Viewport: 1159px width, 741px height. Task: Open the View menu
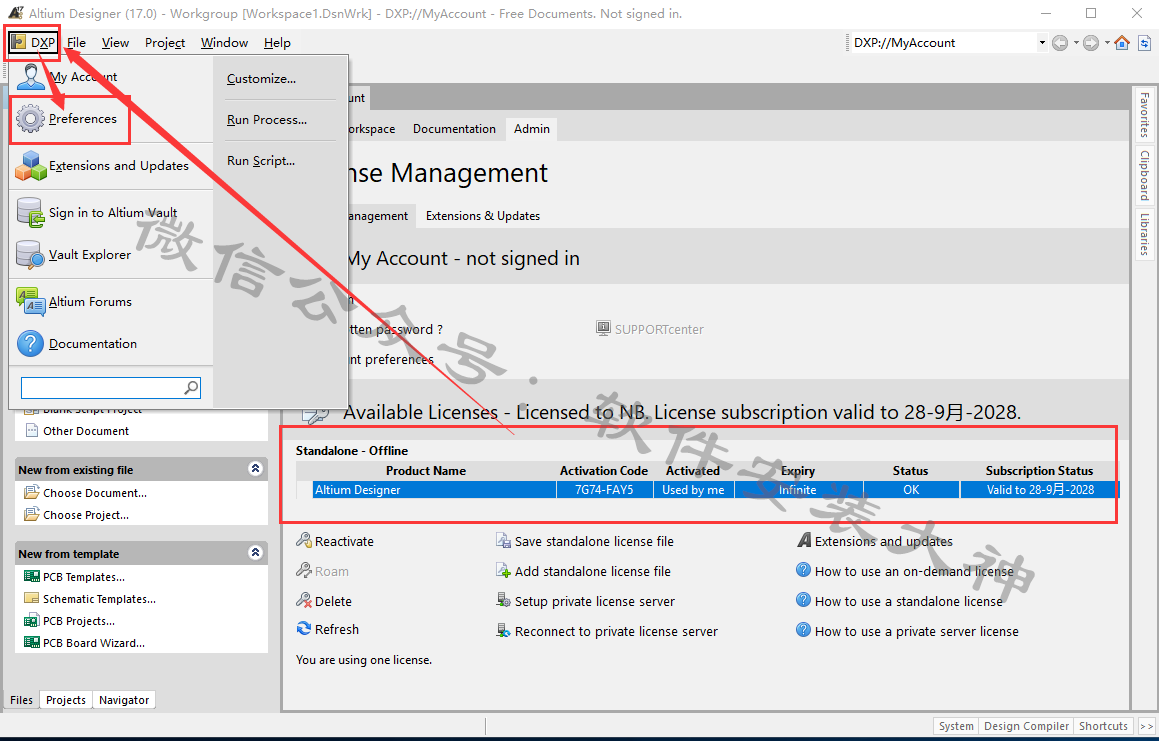[115, 43]
